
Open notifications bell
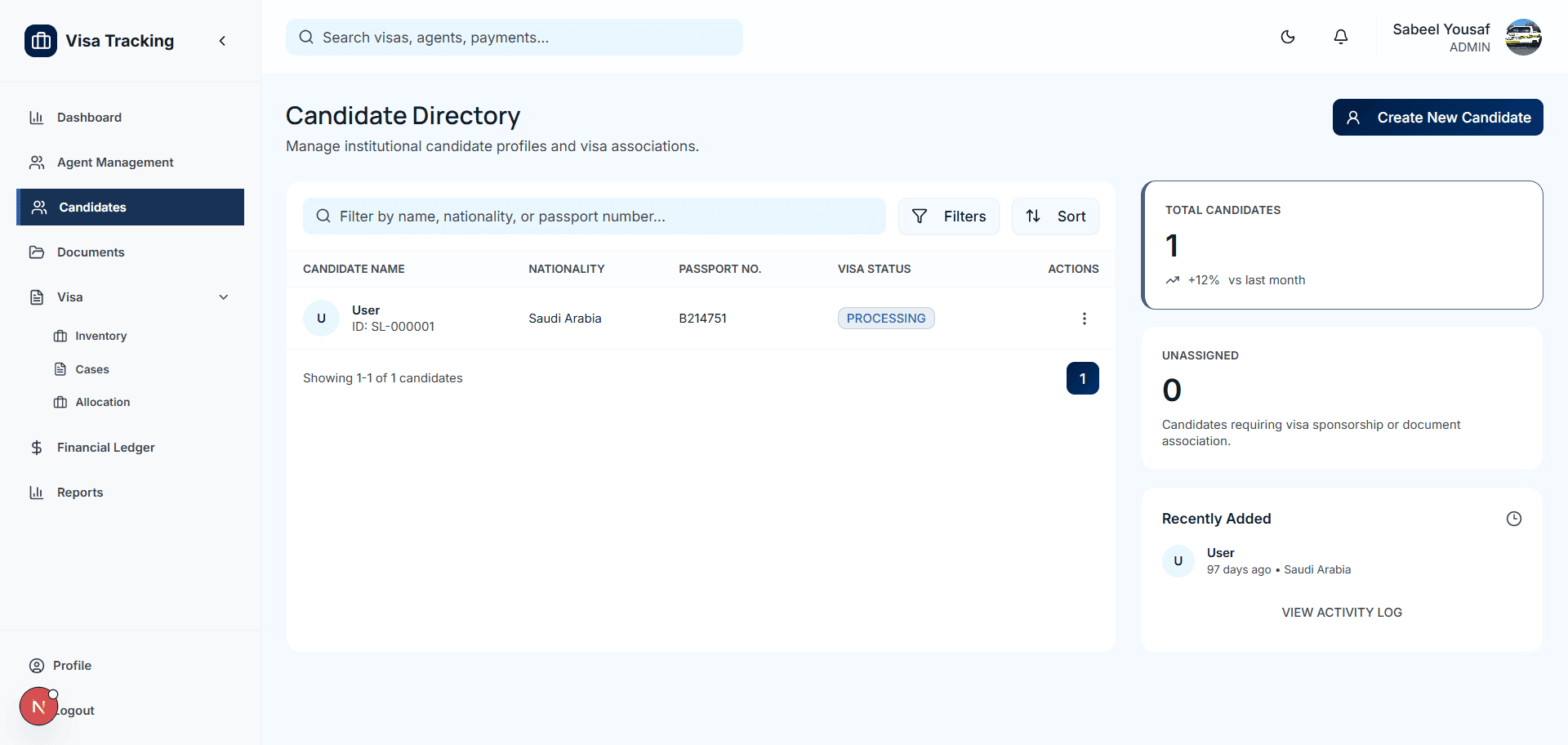click(x=1341, y=37)
